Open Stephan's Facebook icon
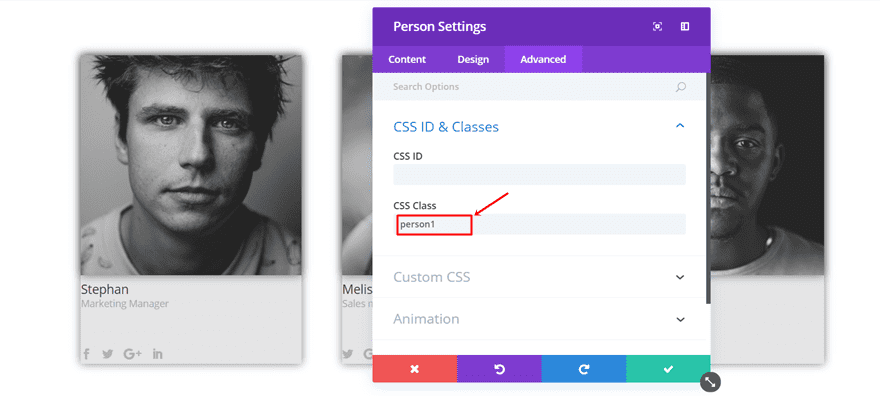Viewport: 880px width, 396px height. pyautogui.click(x=86, y=354)
